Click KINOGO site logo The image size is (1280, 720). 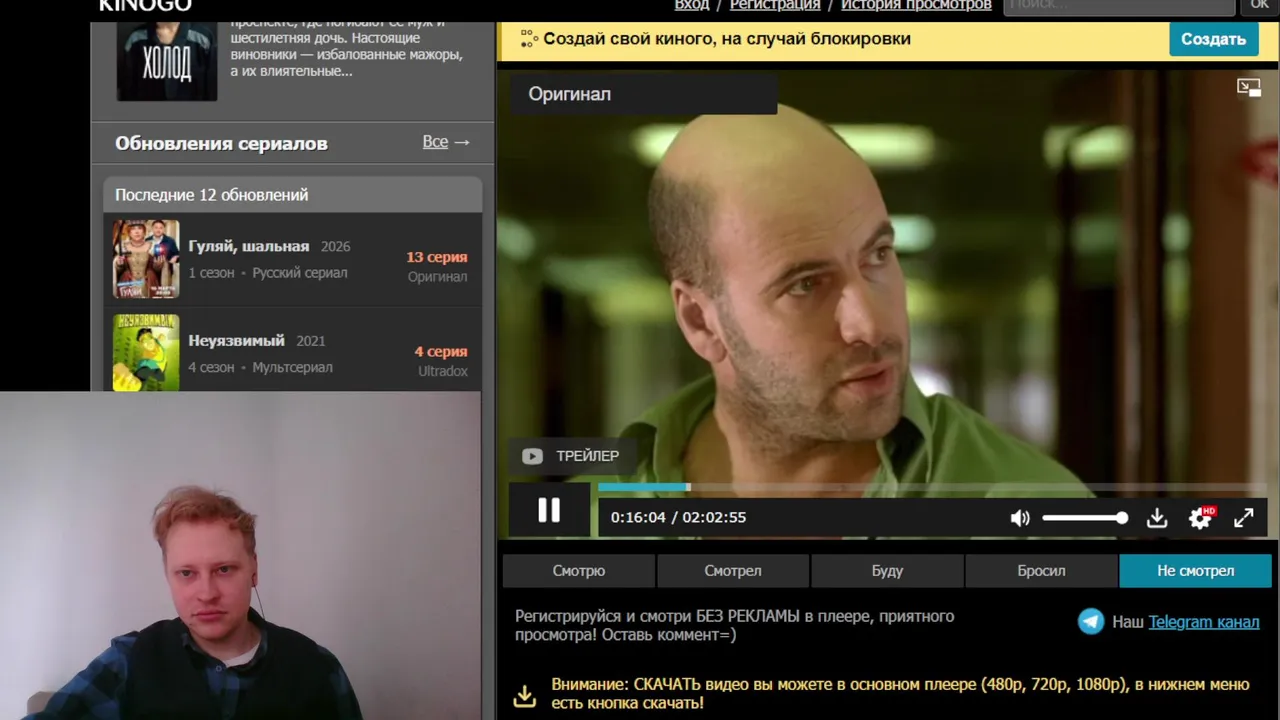tap(145, 6)
